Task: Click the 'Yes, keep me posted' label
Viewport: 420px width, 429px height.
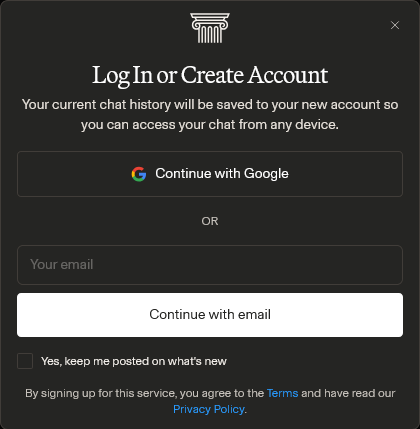Action: click(x=134, y=361)
